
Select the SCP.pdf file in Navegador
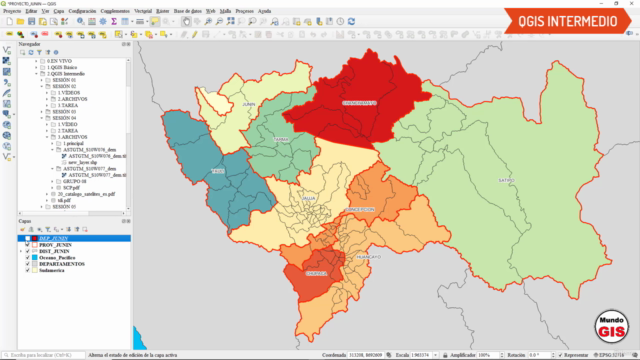[71, 188]
